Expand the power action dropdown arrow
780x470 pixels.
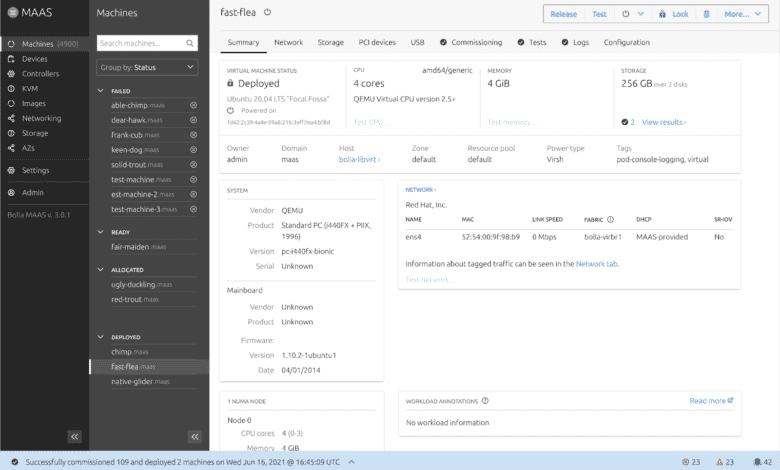[641, 14]
